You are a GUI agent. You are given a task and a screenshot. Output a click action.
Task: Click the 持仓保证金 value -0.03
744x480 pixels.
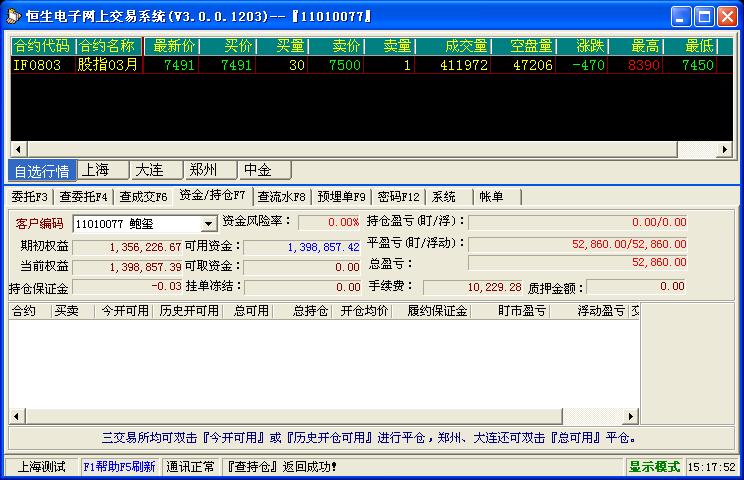click(127, 286)
